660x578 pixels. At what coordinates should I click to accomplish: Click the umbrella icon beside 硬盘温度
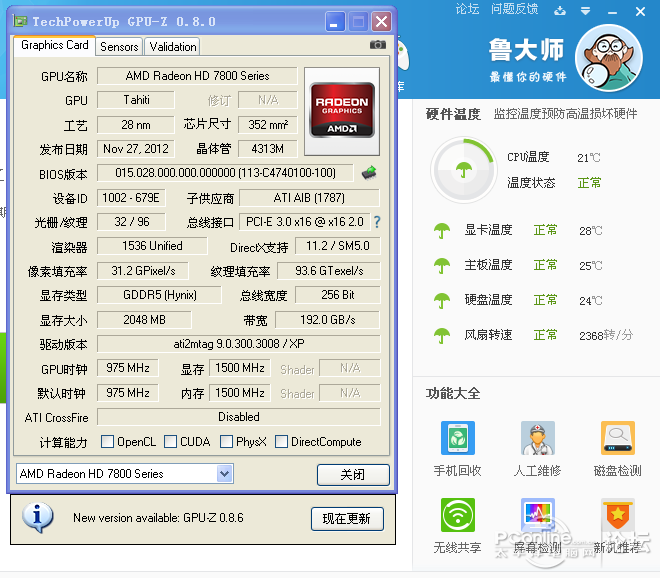pyautogui.click(x=442, y=301)
